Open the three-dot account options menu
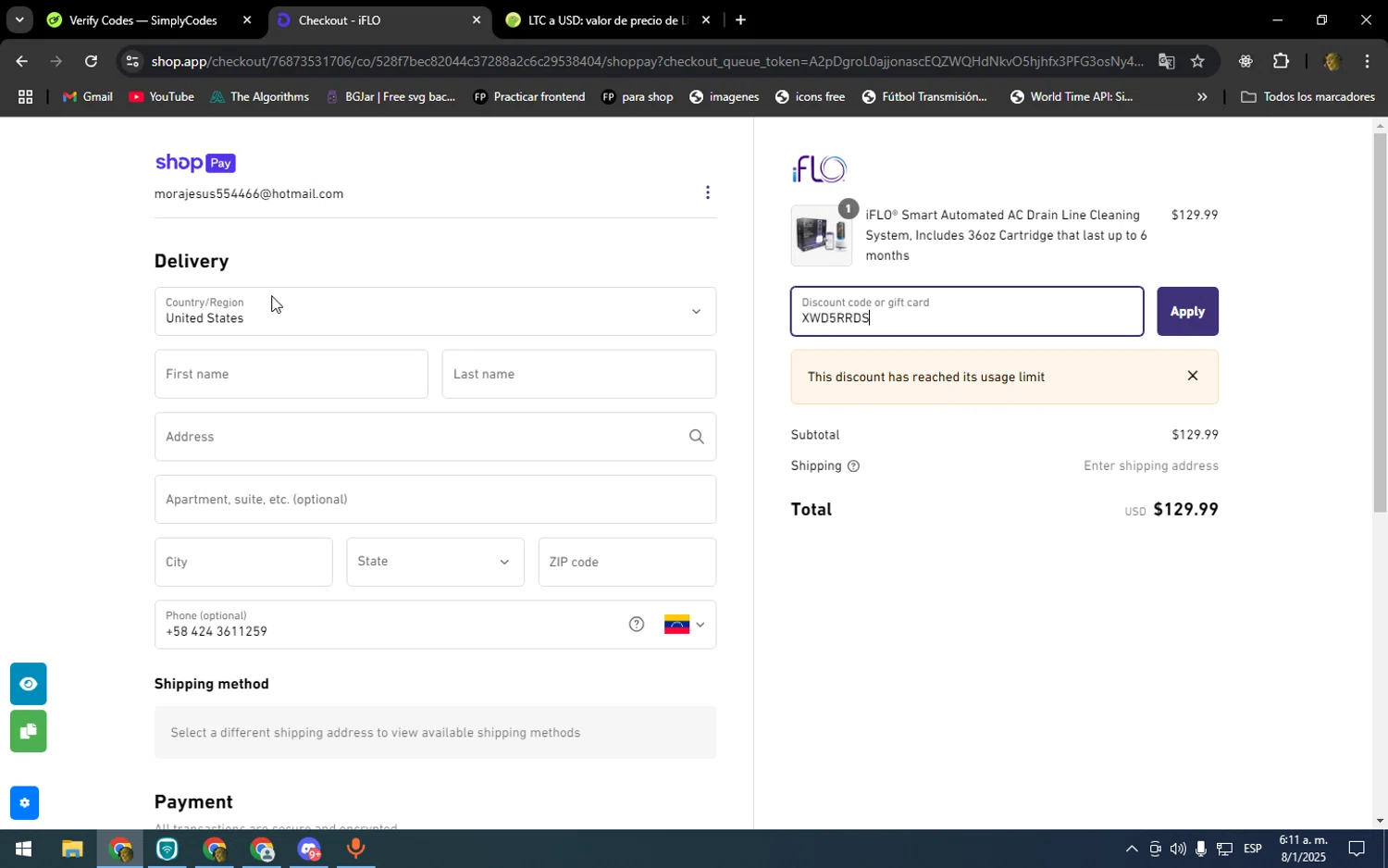This screenshot has width=1388, height=868. click(708, 192)
